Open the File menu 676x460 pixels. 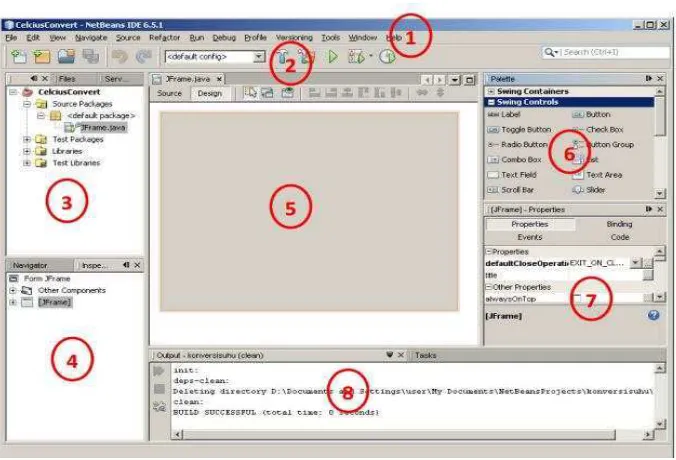coord(11,38)
